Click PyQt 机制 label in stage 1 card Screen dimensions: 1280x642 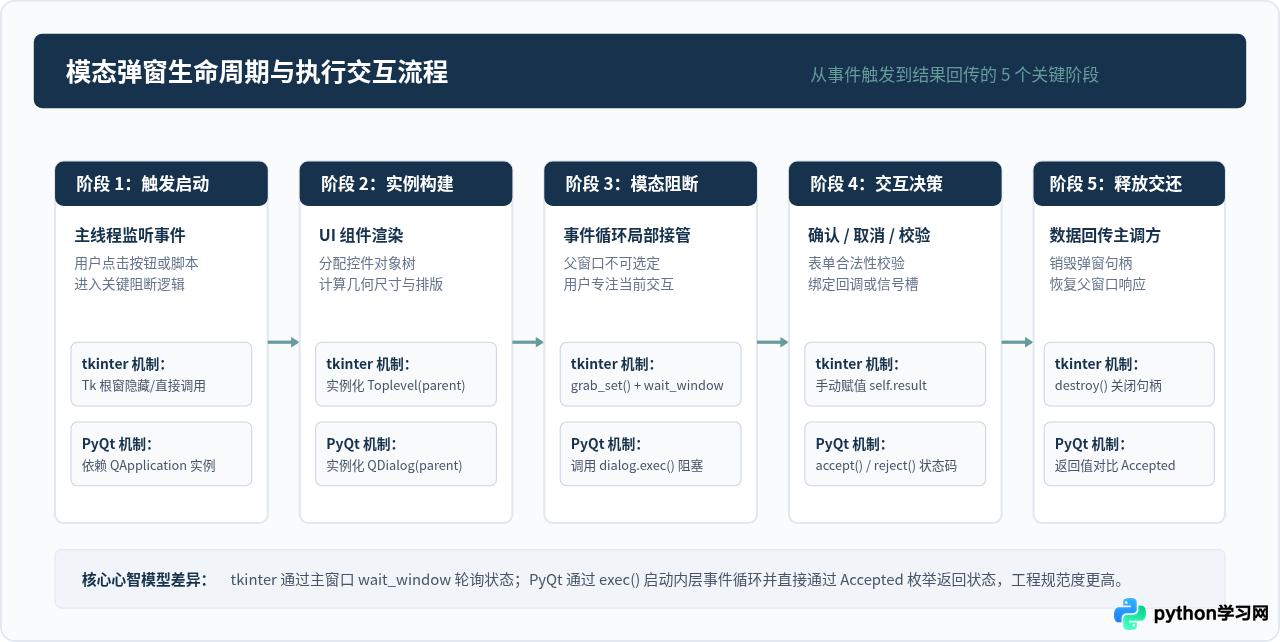(x=117, y=445)
